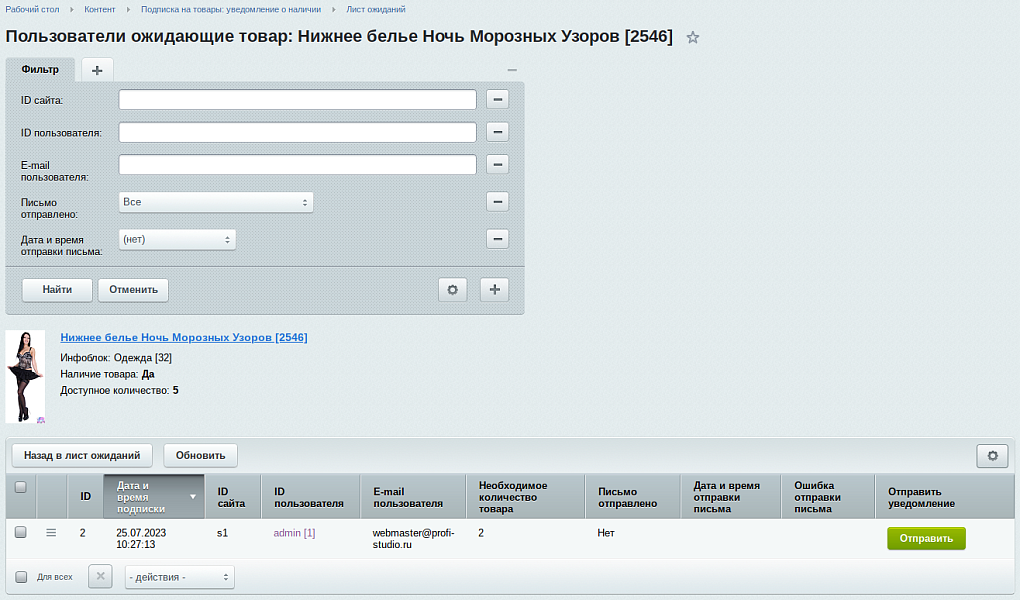Open the Дата и время отправки письма dropdown

[x=177, y=238]
